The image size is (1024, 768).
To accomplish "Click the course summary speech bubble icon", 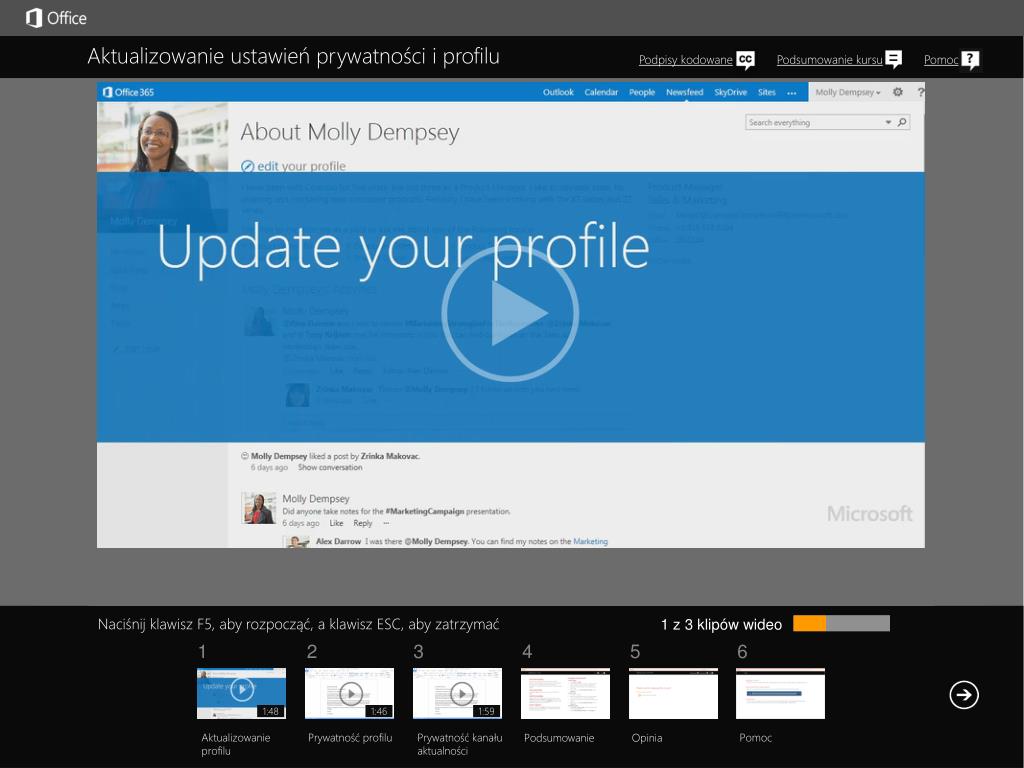I will pyautogui.click(x=893, y=59).
